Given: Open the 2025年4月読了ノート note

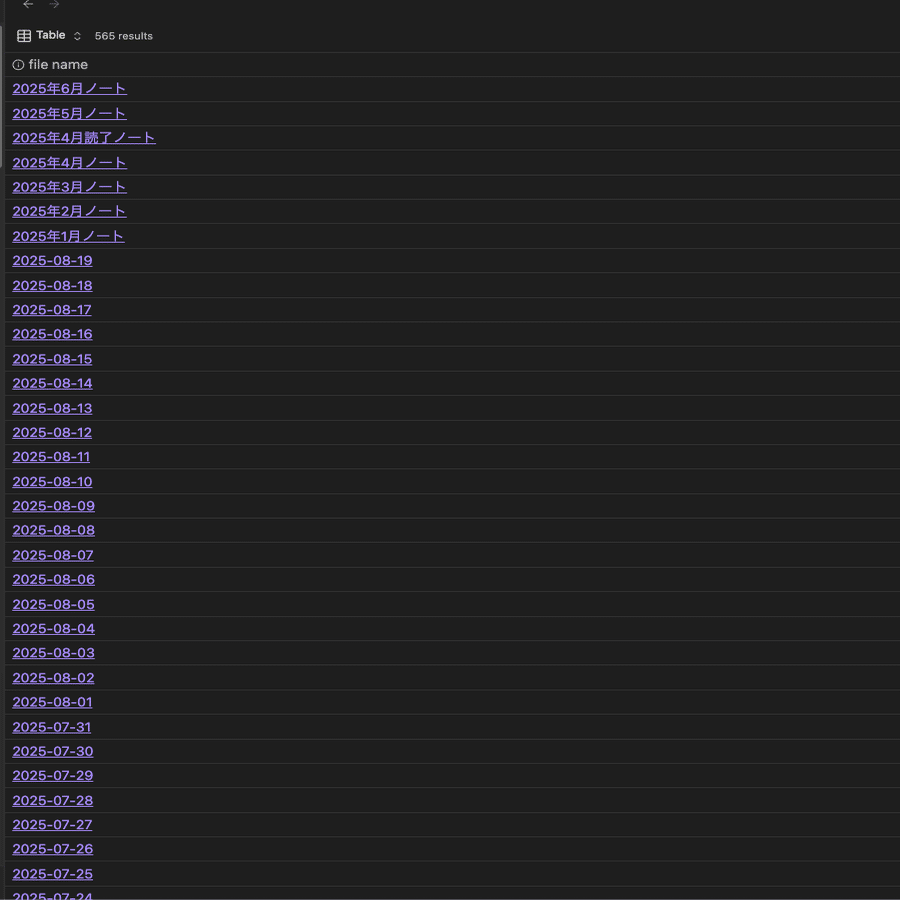Looking at the screenshot, I should (84, 138).
